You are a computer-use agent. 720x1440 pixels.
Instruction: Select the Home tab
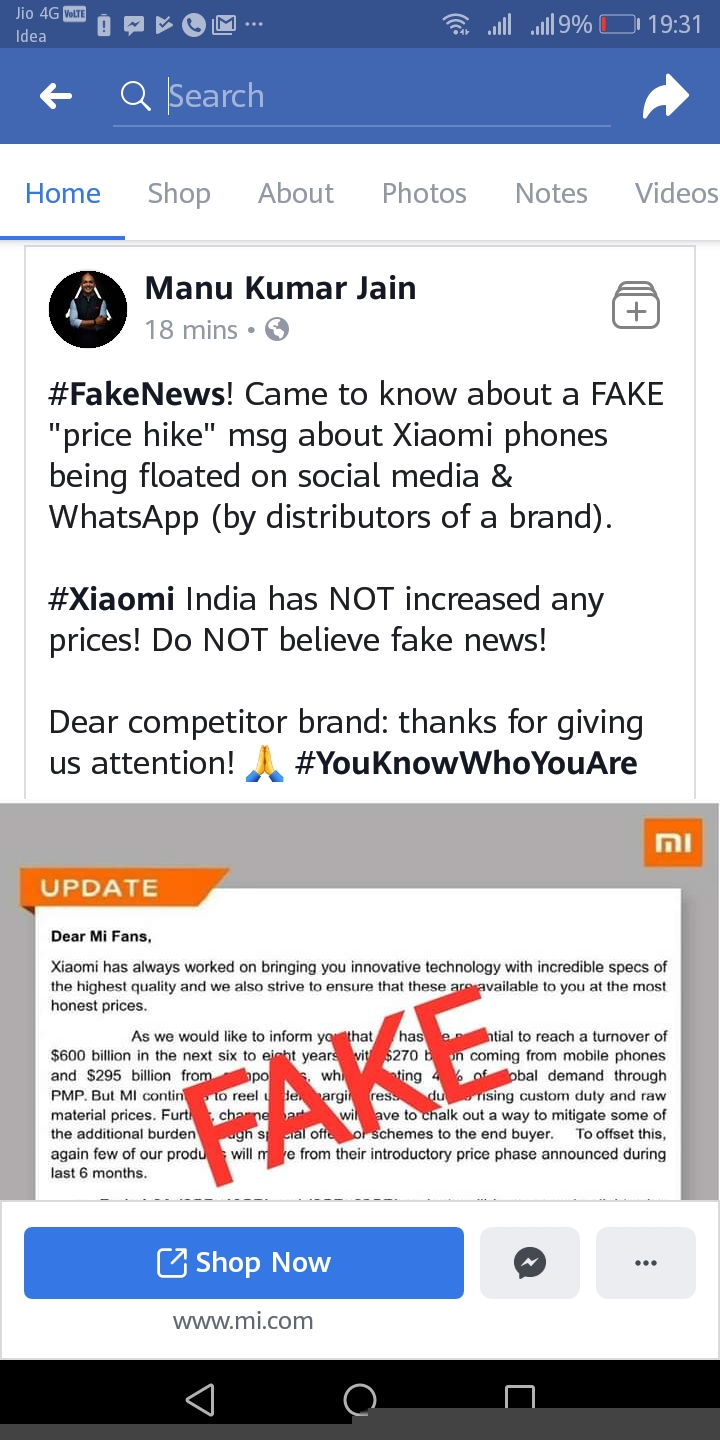point(63,193)
